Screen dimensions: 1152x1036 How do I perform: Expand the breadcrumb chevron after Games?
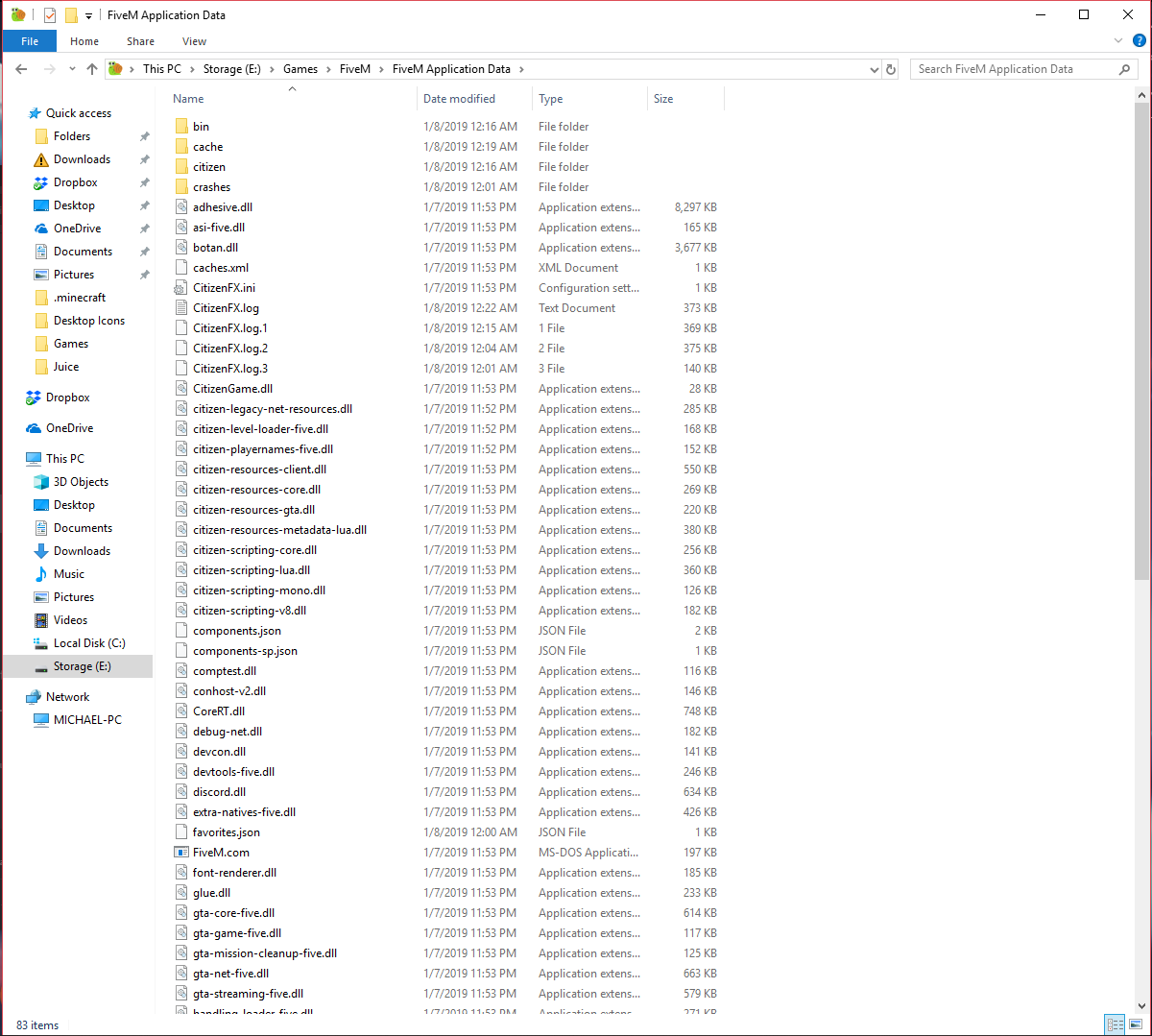coord(328,69)
